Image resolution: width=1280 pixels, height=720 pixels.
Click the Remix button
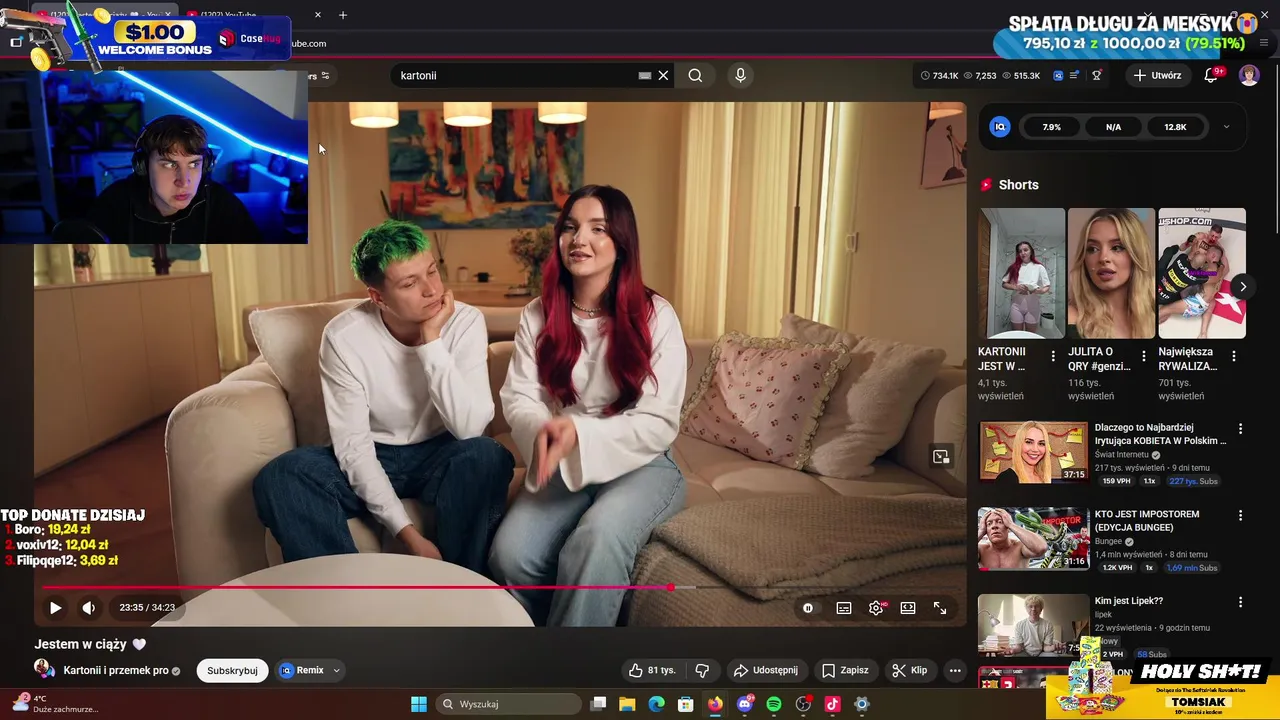pos(301,670)
